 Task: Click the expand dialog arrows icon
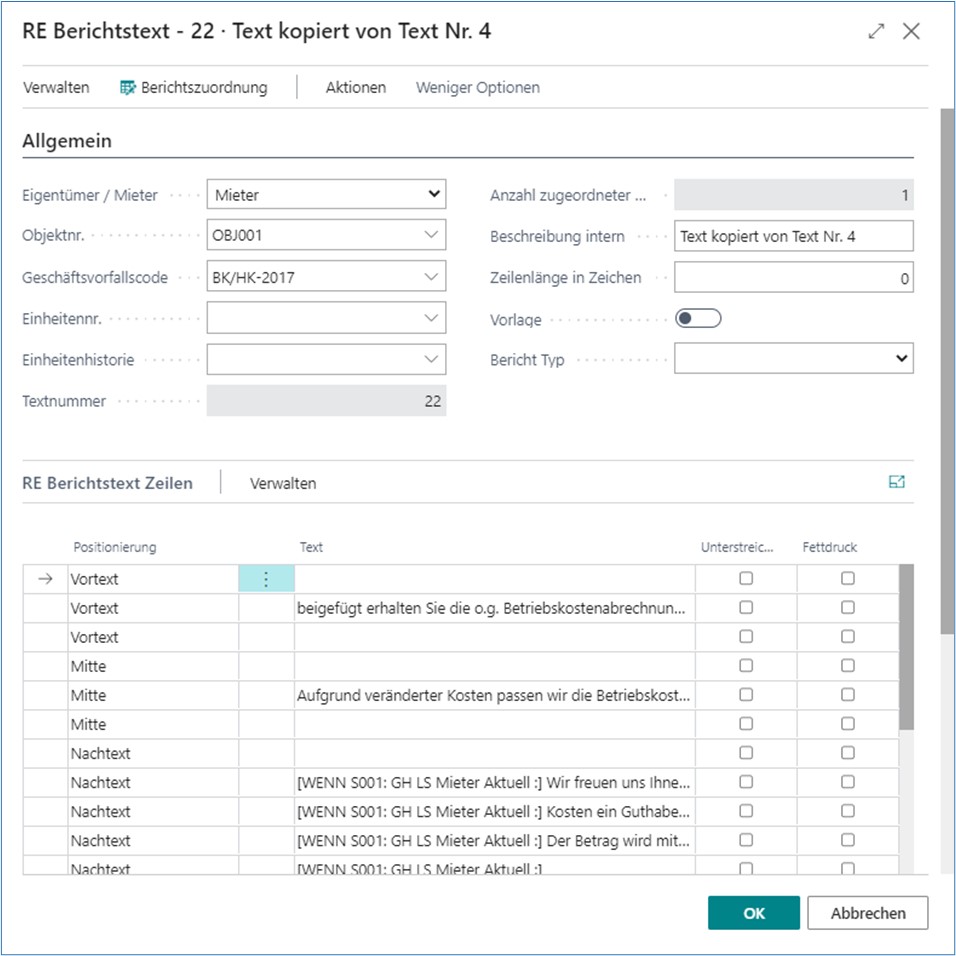click(x=876, y=31)
